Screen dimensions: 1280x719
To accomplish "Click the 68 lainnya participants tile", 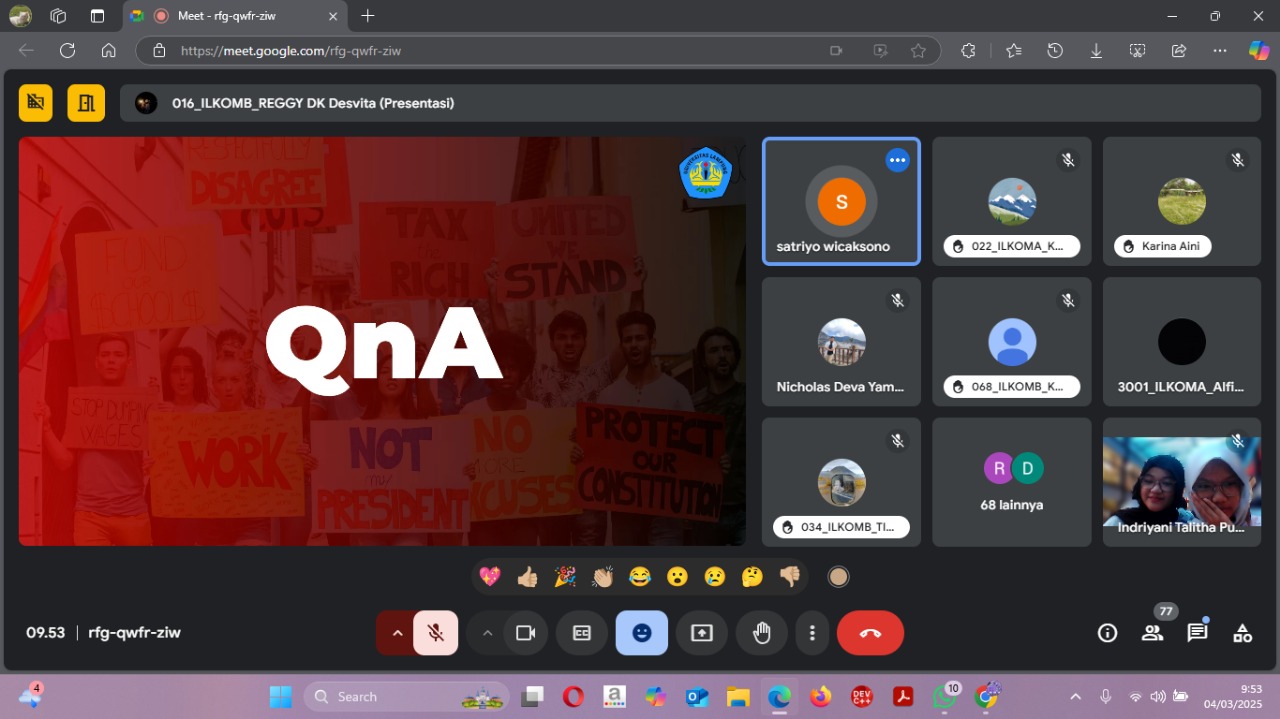I will (x=1011, y=482).
